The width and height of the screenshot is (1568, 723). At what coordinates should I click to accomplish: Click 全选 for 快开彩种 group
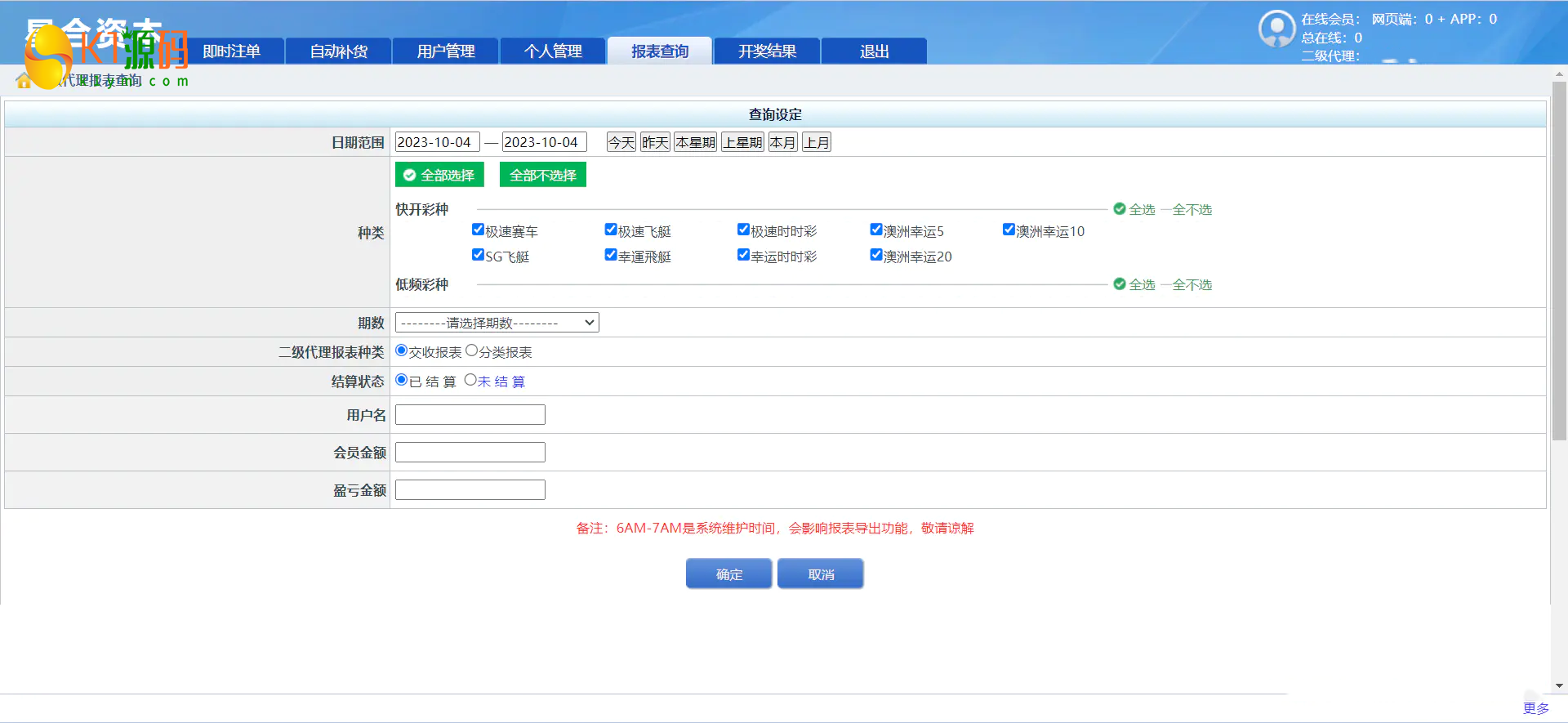pos(1134,210)
